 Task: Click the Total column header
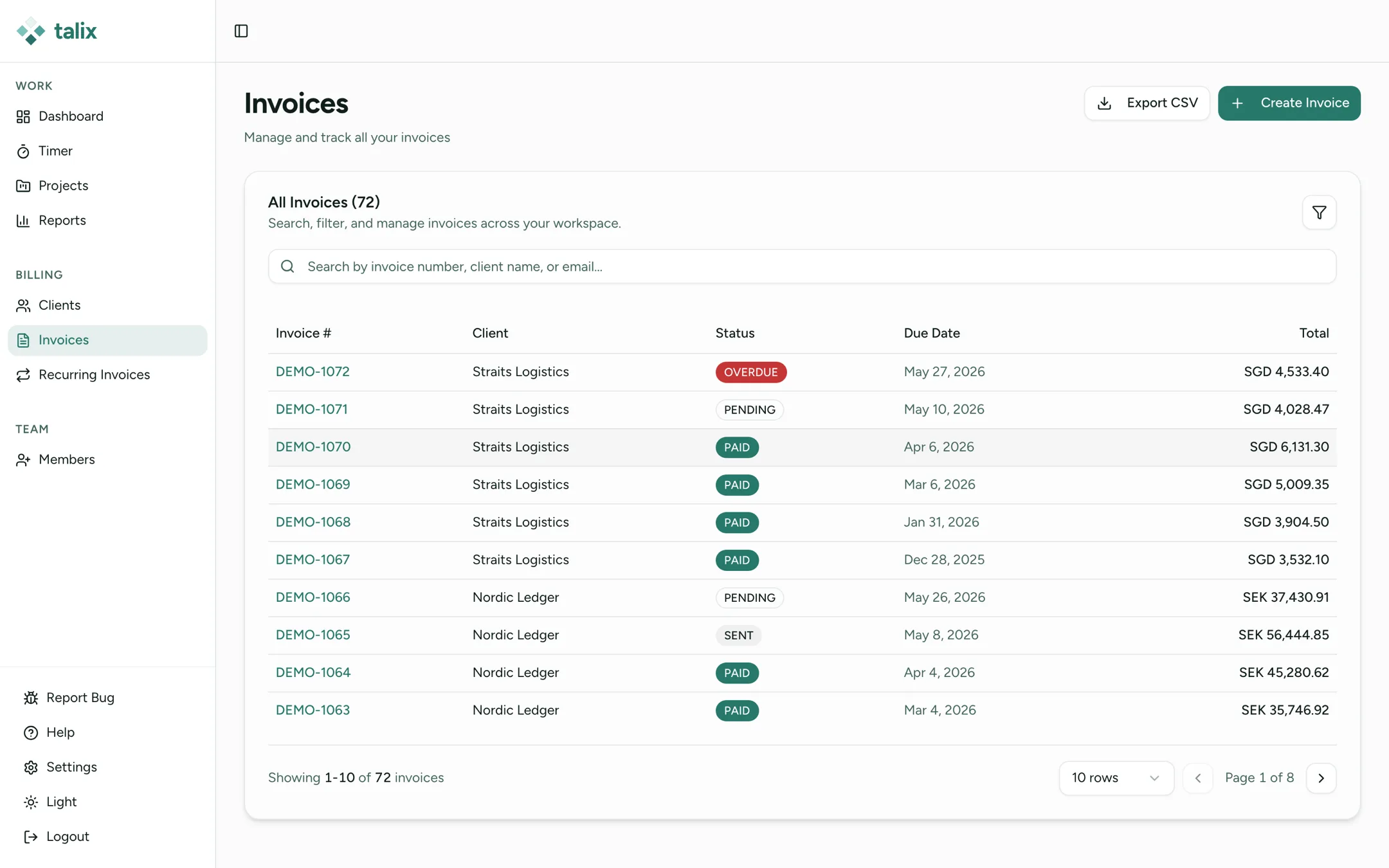[x=1314, y=333]
